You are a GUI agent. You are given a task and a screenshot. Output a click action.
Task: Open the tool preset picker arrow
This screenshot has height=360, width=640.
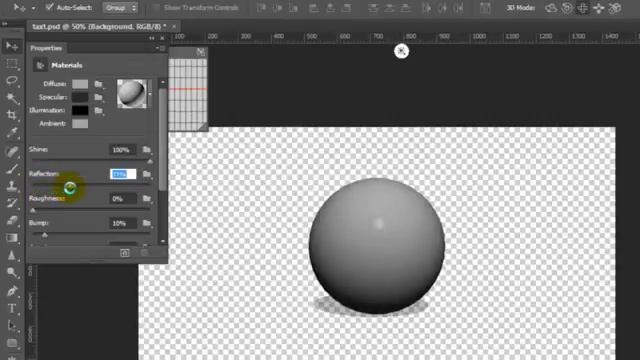pos(33,8)
